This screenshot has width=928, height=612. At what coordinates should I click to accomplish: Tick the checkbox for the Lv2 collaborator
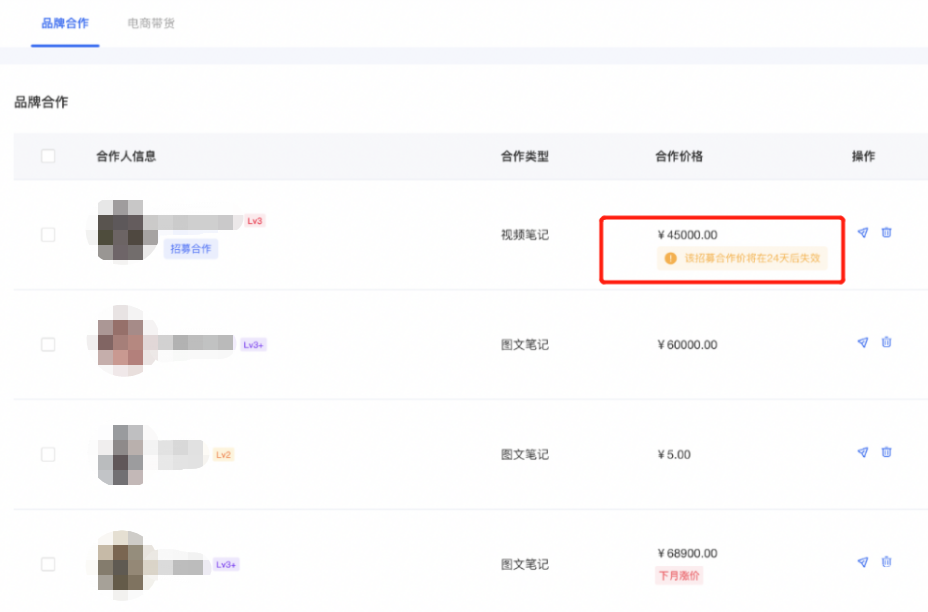48,455
